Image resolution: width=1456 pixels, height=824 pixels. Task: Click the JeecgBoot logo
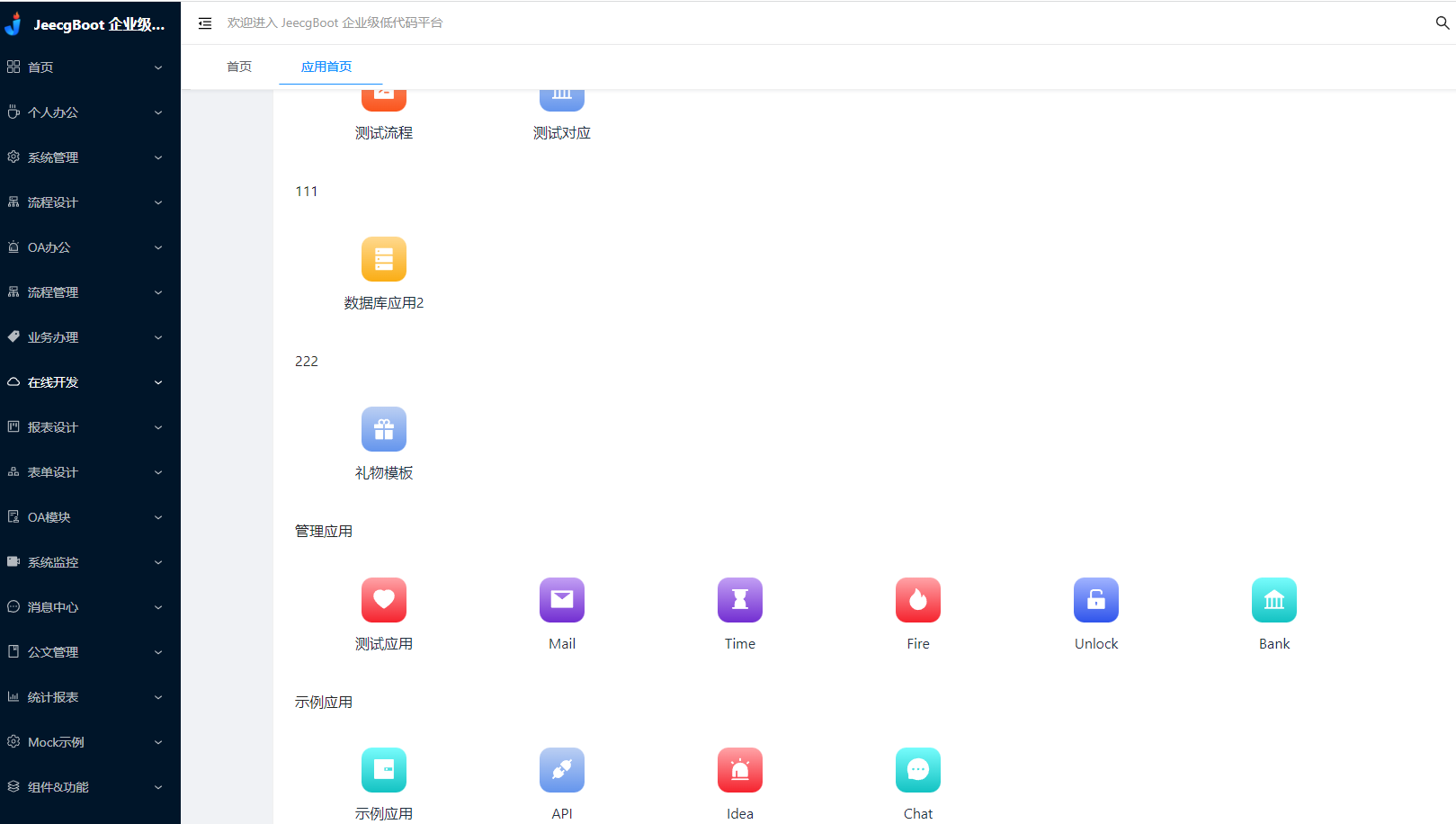[13, 23]
